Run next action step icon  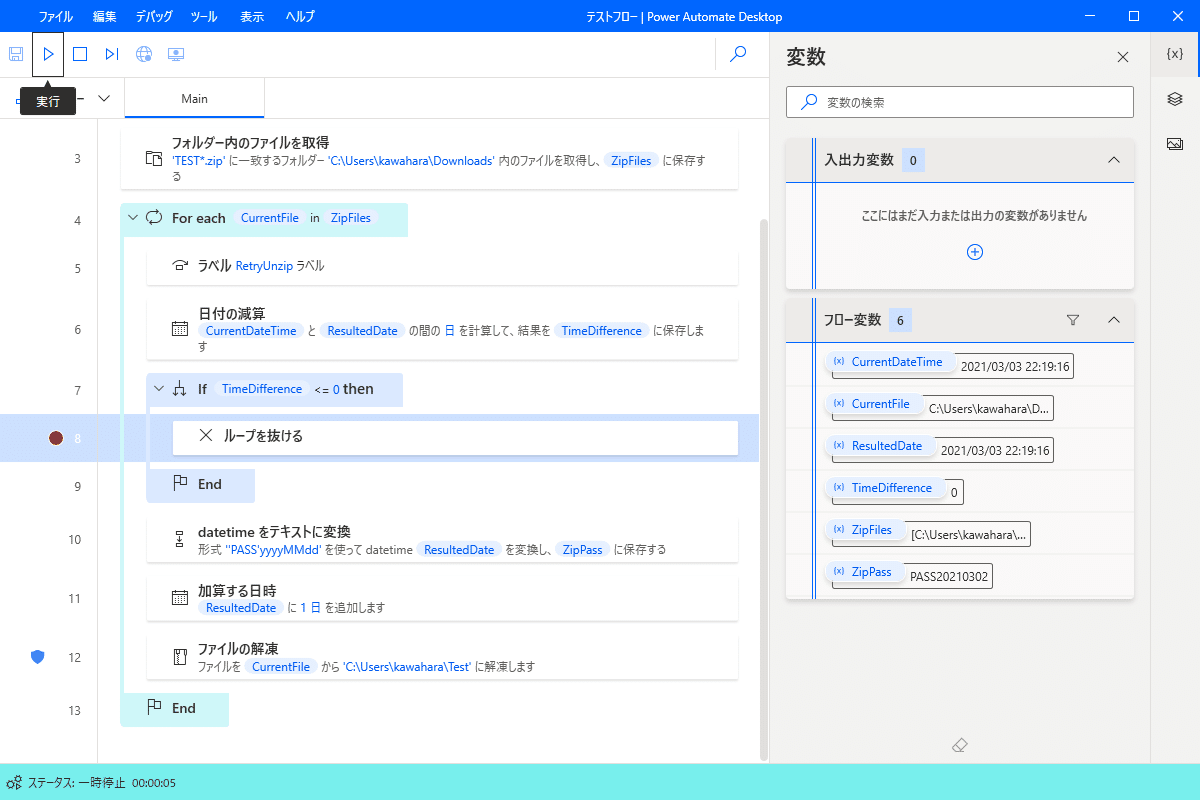pyautogui.click(x=112, y=54)
